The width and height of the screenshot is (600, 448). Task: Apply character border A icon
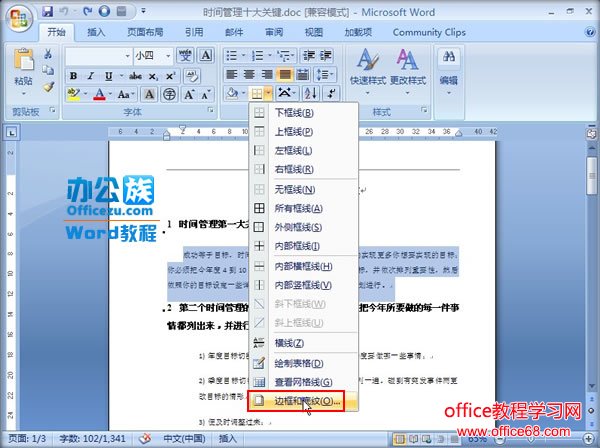pyautogui.click(x=206, y=56)
